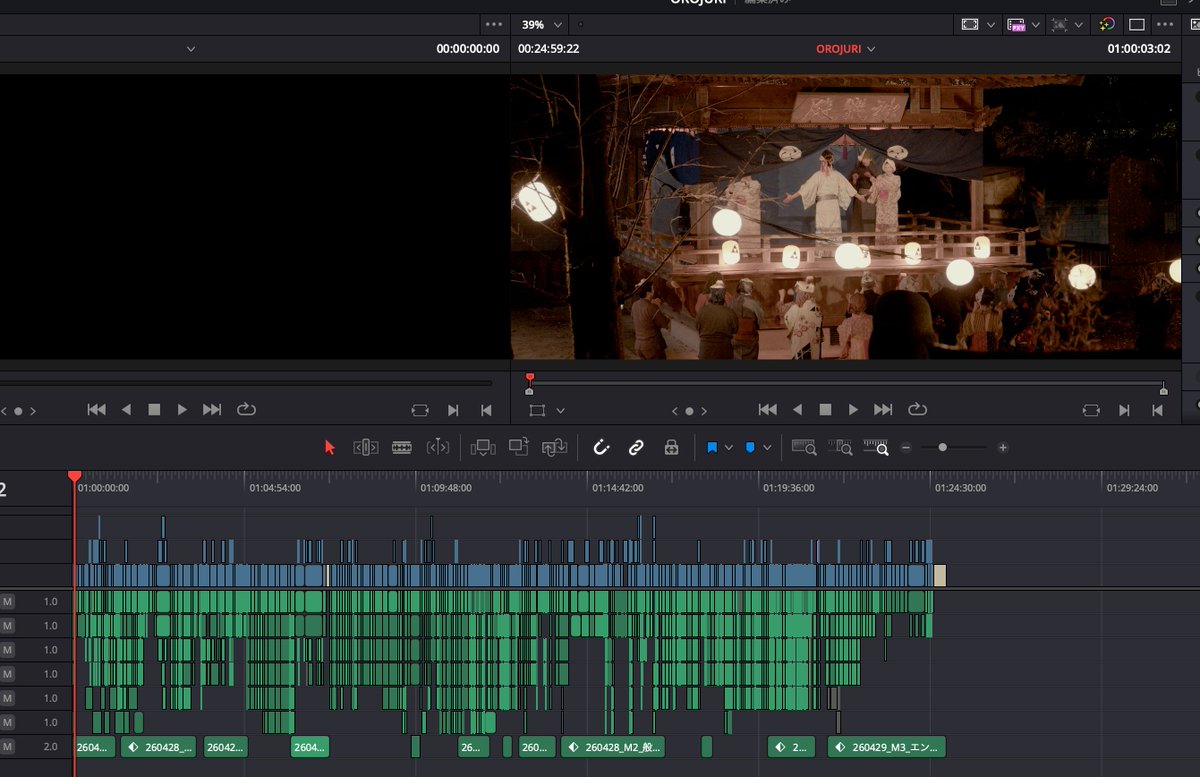
Task: Mute the fifth audio track M button
Action: click(x=7, y=698)
